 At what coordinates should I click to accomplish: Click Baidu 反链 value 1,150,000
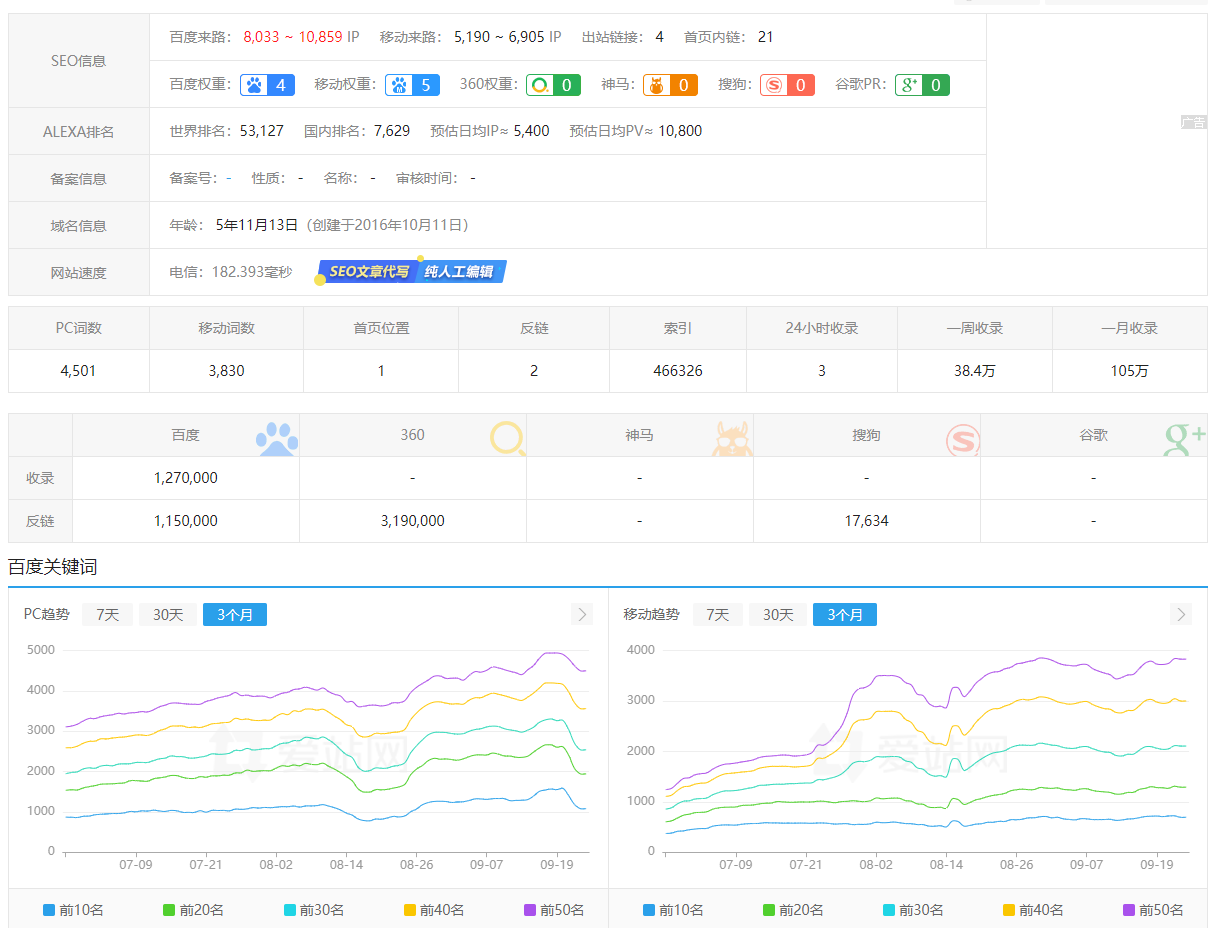click(185, 521)
